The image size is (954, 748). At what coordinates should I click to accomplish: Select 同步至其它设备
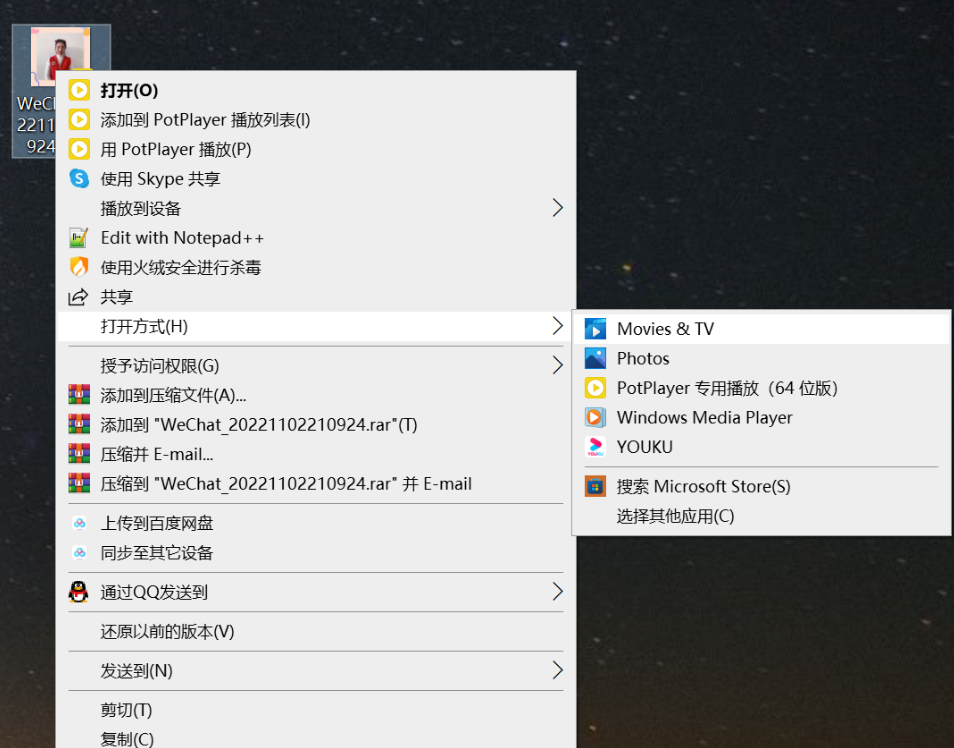(316, 553)
